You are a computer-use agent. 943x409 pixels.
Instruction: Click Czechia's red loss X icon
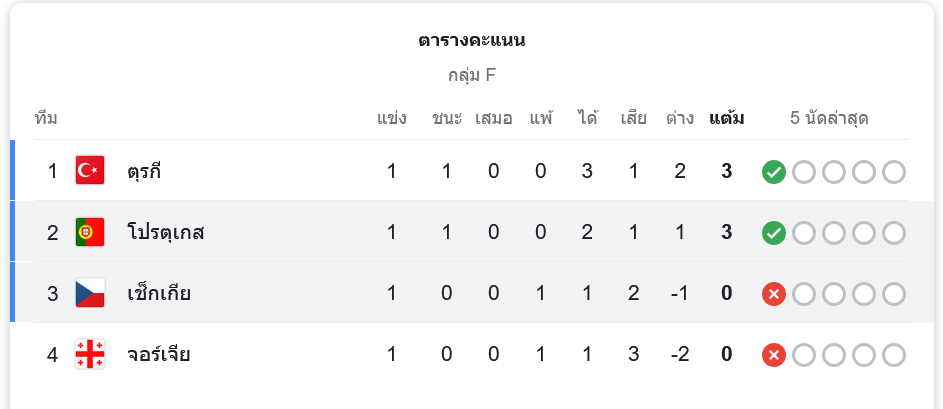click(774, 294)
